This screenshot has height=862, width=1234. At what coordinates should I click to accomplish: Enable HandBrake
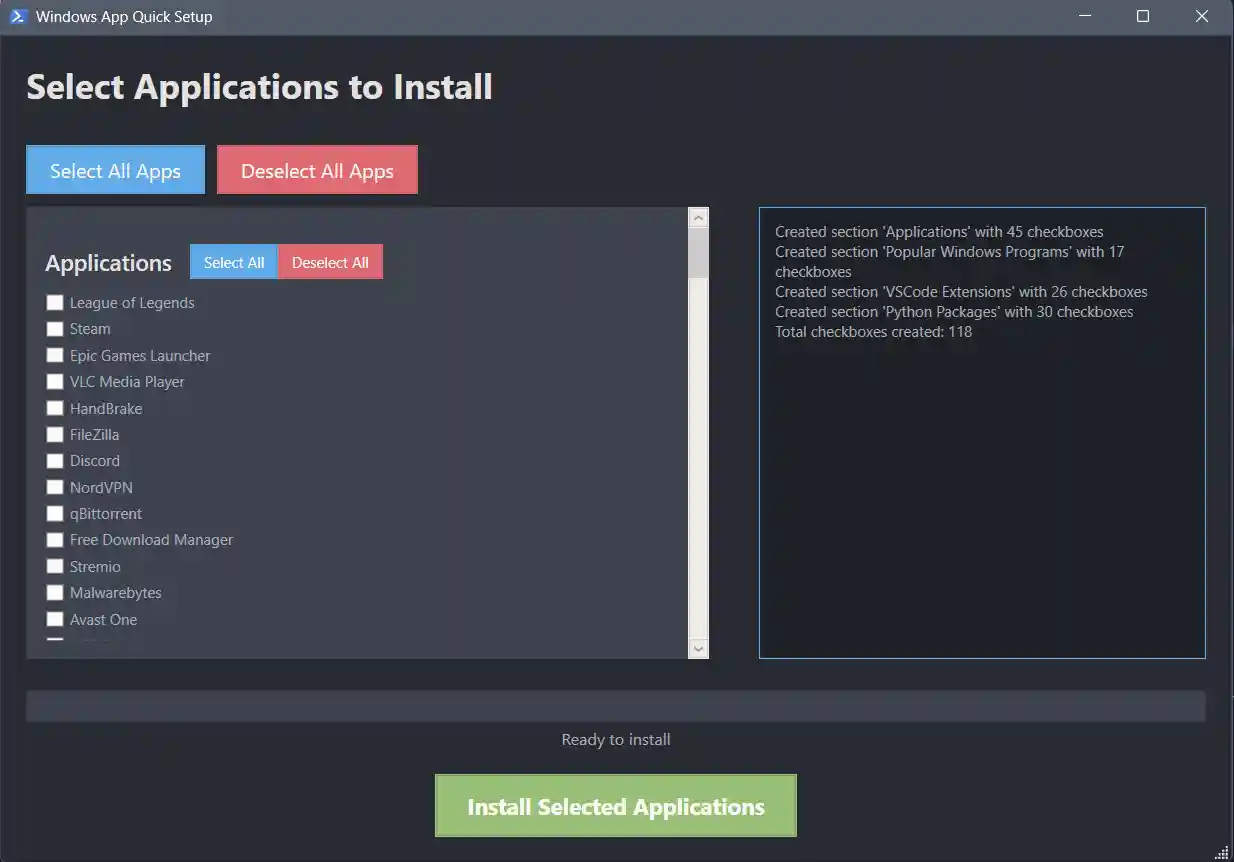click(55, 408)
